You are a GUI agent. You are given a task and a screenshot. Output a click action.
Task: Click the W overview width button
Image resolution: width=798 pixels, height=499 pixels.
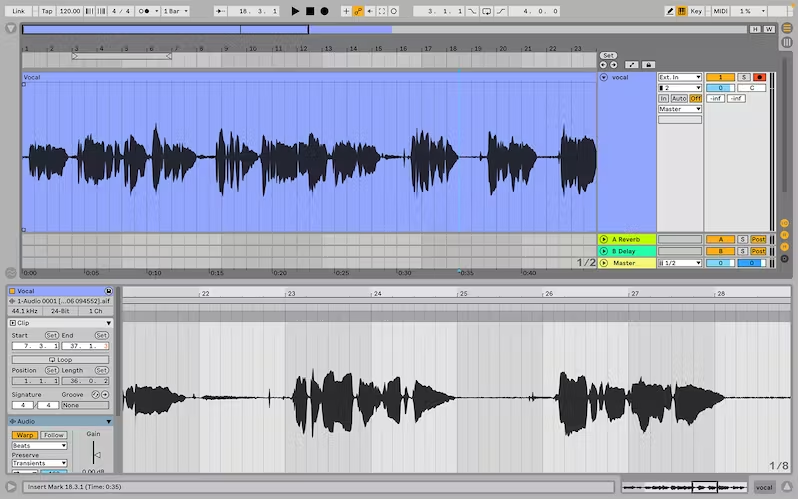tap(769, 29)
